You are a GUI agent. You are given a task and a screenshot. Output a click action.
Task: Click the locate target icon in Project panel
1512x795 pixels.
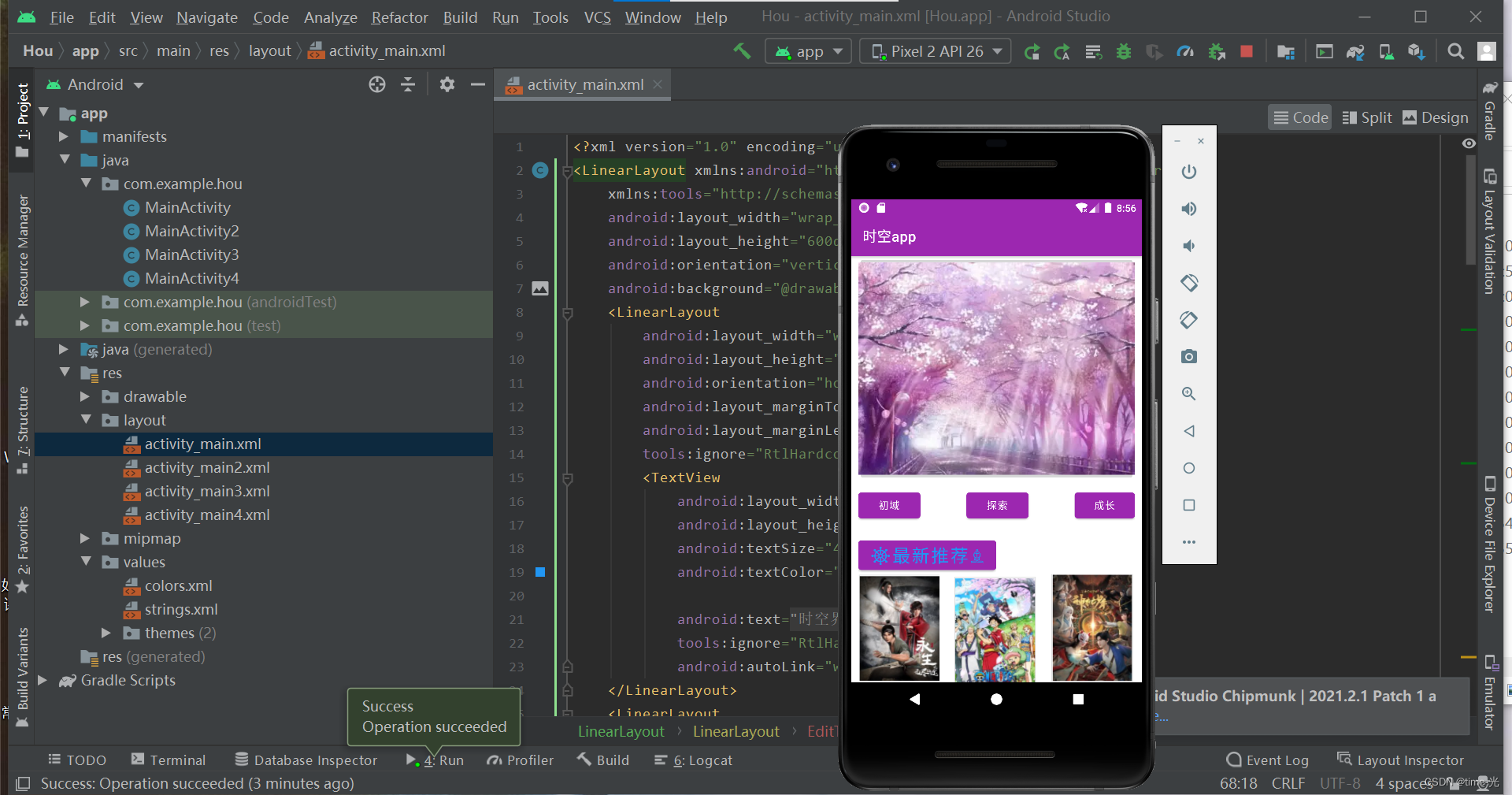click(377, 84)
